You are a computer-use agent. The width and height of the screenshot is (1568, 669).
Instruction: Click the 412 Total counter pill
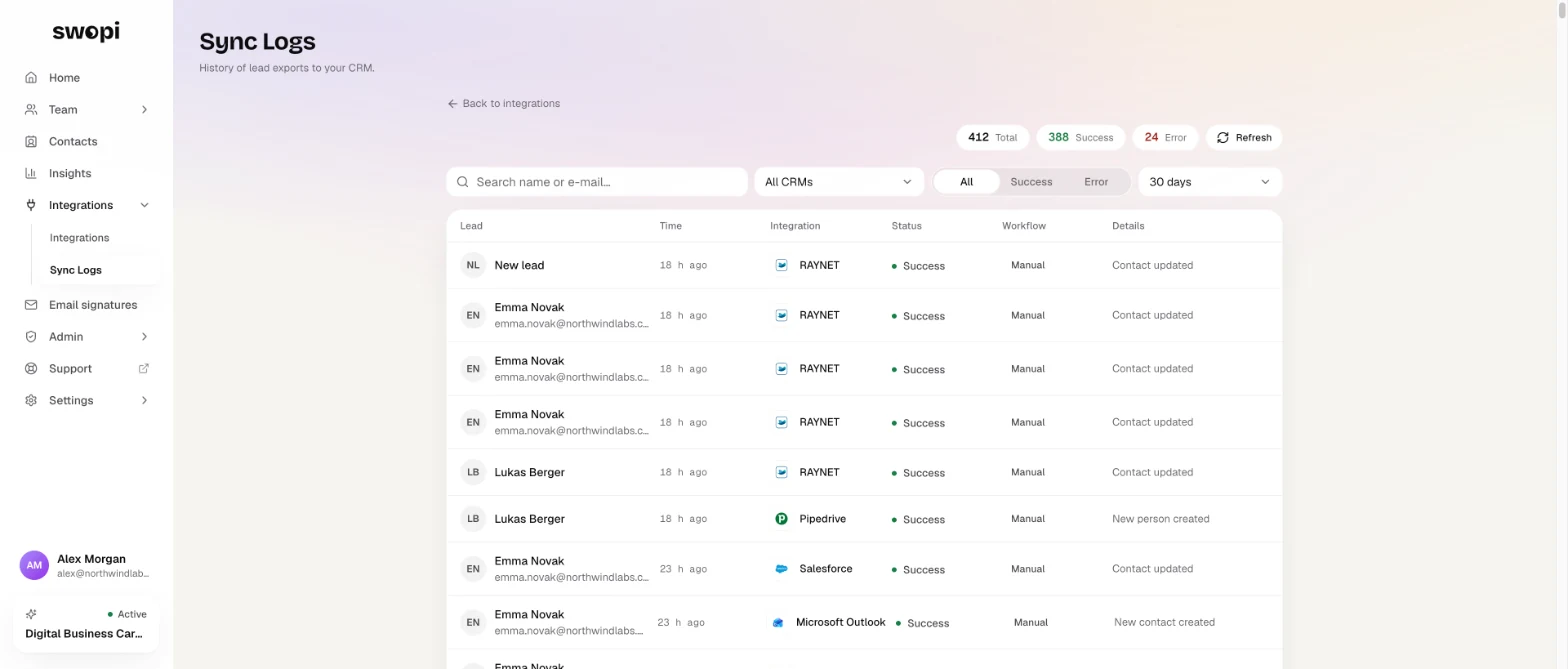click(x=992, y=138)
